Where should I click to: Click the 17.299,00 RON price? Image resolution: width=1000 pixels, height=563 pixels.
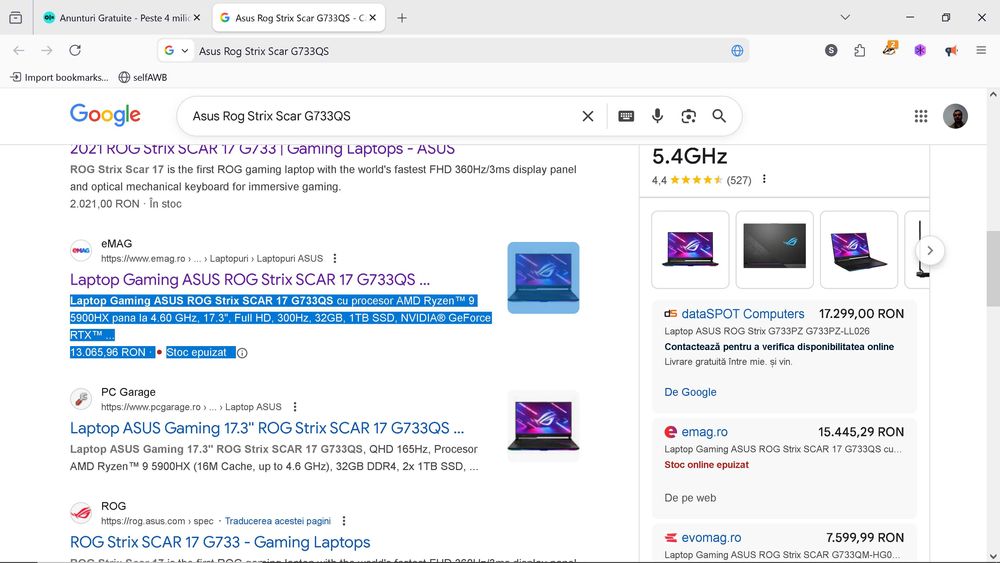pos(861,314)
